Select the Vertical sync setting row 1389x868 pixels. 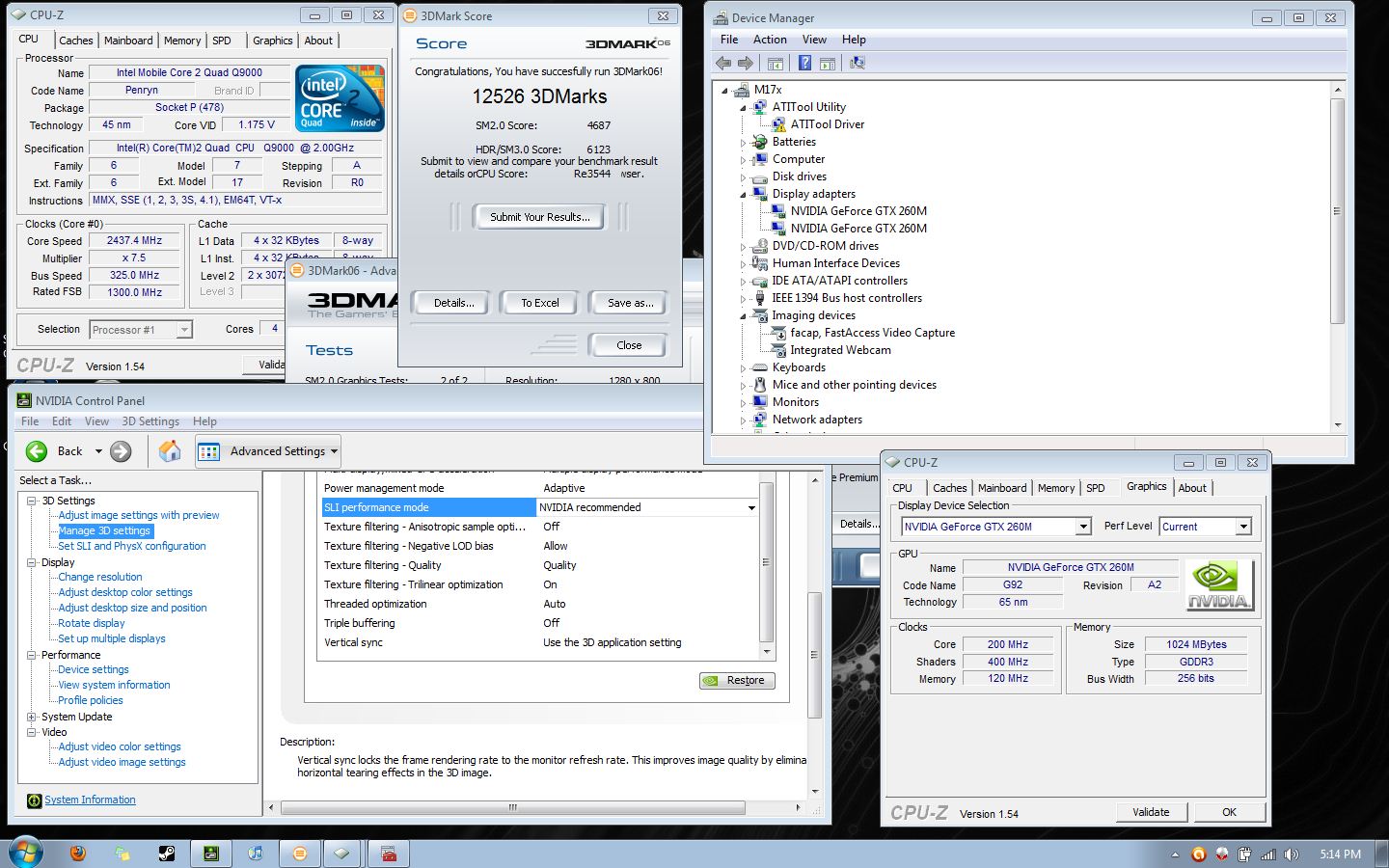[540, 642]
